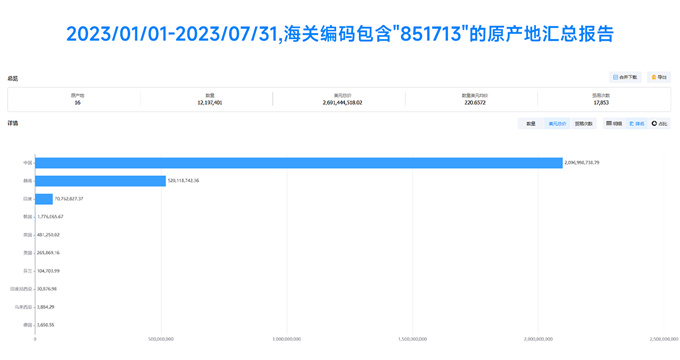Click the merge download (合并下载) icon
This screenshot has width=680, height=360.
click(x=615, y=77)
